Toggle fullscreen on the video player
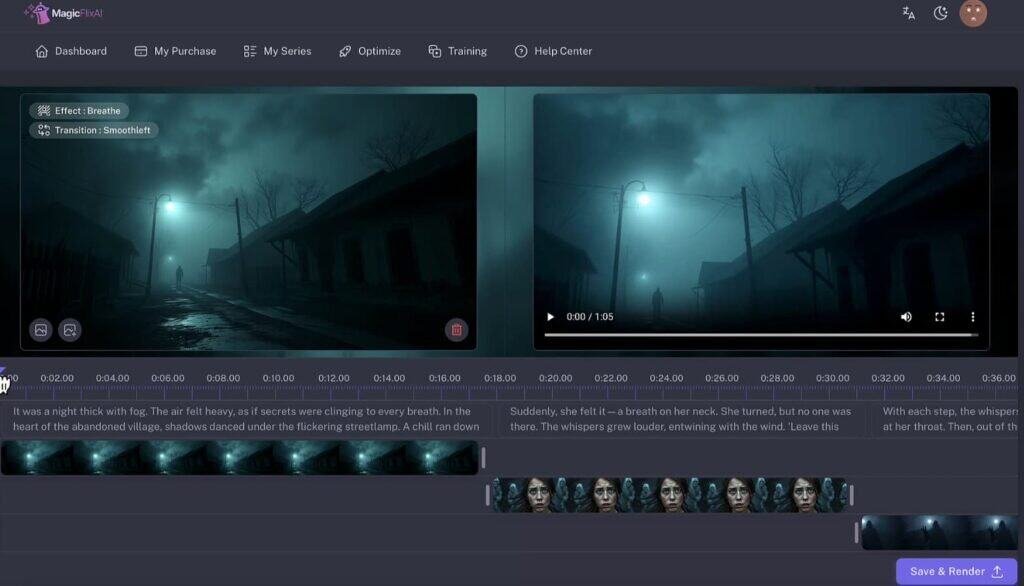The image size is (1024, 586). coord(939,316)
